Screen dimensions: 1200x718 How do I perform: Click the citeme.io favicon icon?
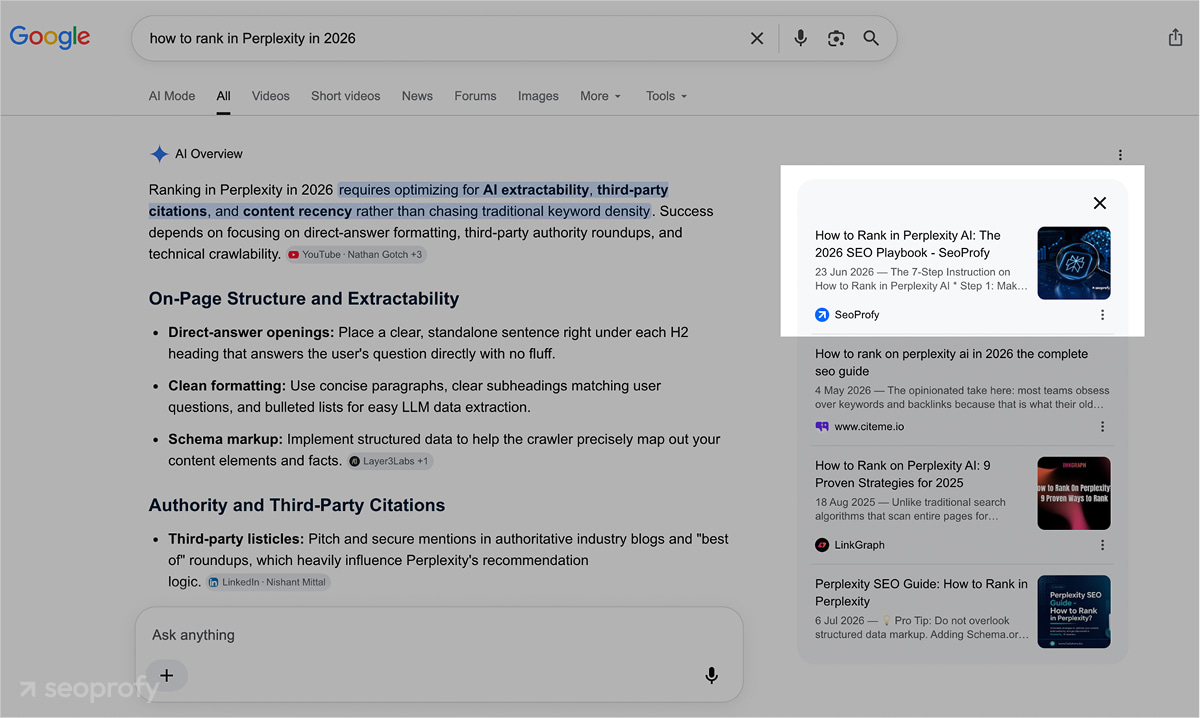click(822, 427)
